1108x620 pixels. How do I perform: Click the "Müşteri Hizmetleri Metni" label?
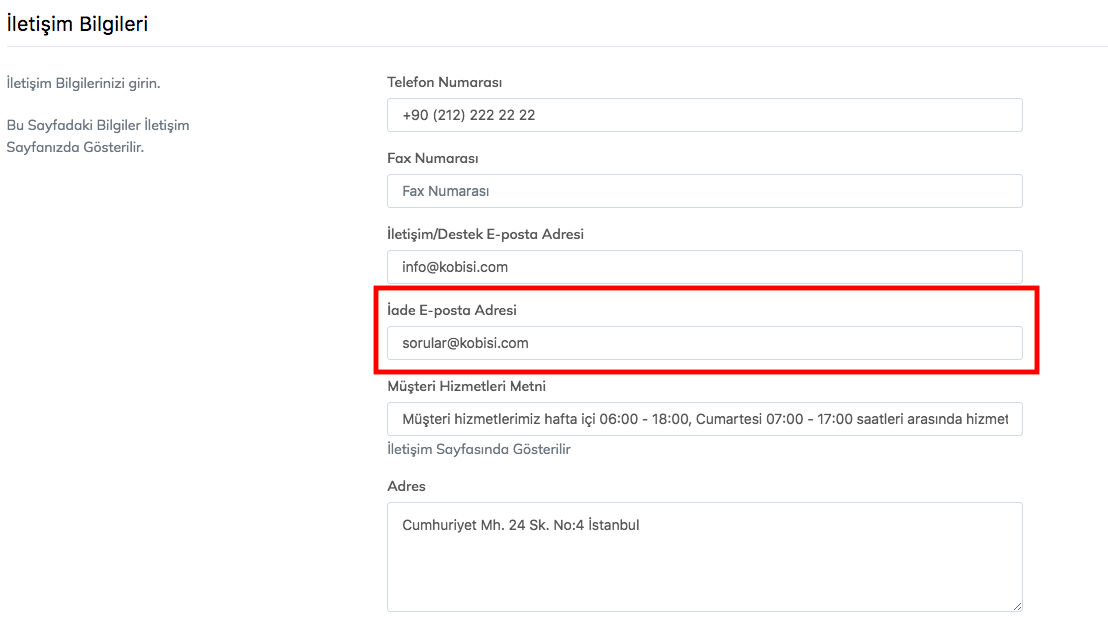pos(466,386)
